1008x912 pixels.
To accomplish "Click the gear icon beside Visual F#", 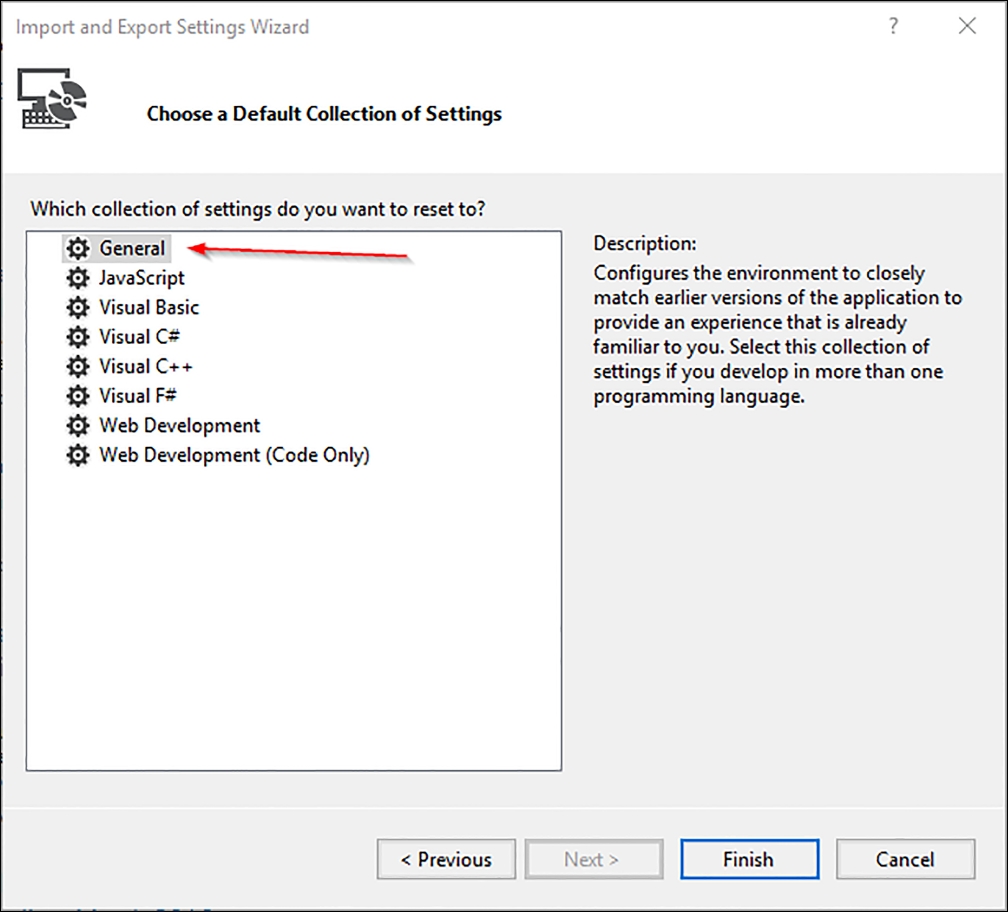I will [78, 396].
